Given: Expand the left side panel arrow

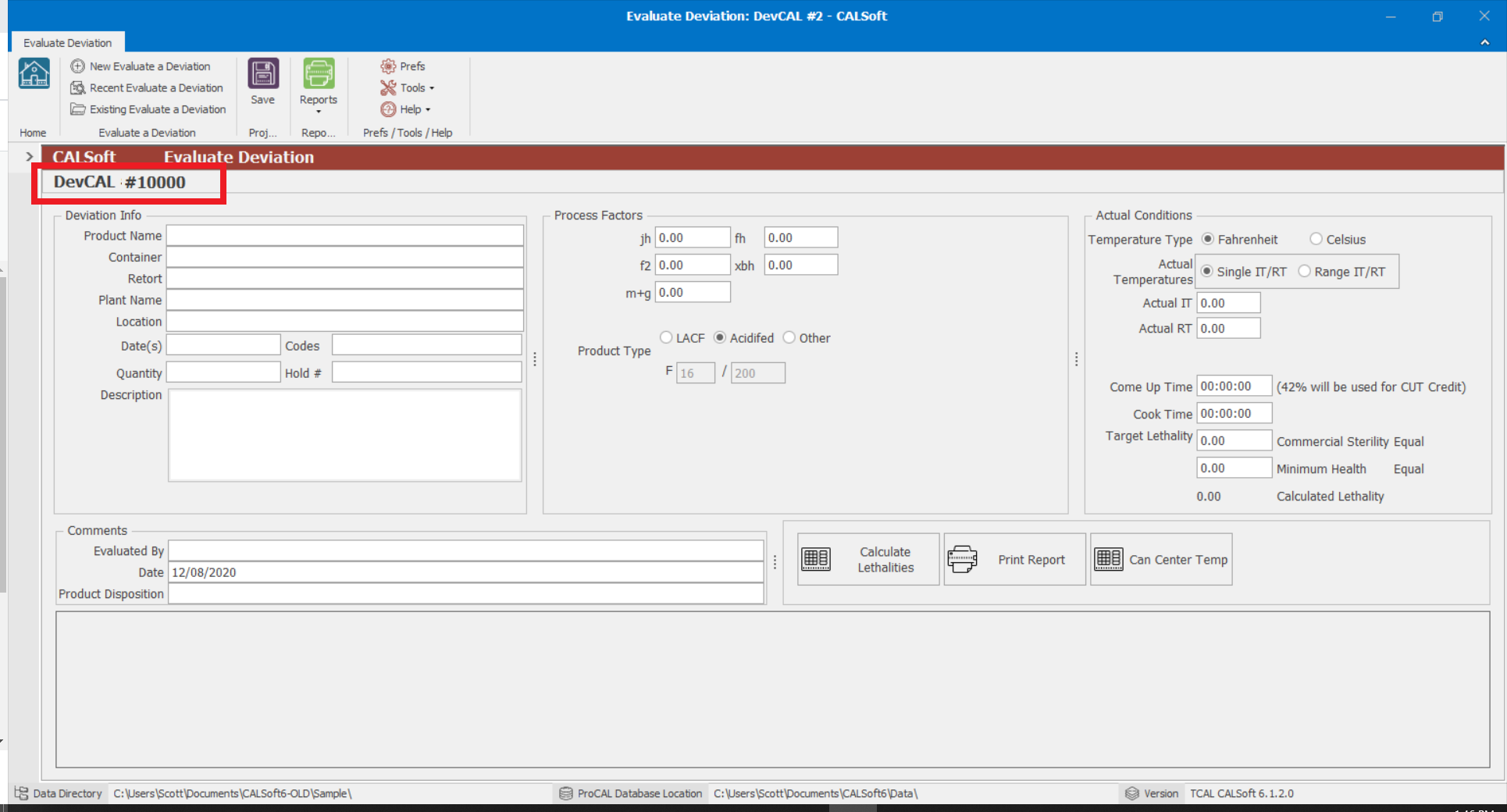Looking at the screenshot, I should coord(30,157).
